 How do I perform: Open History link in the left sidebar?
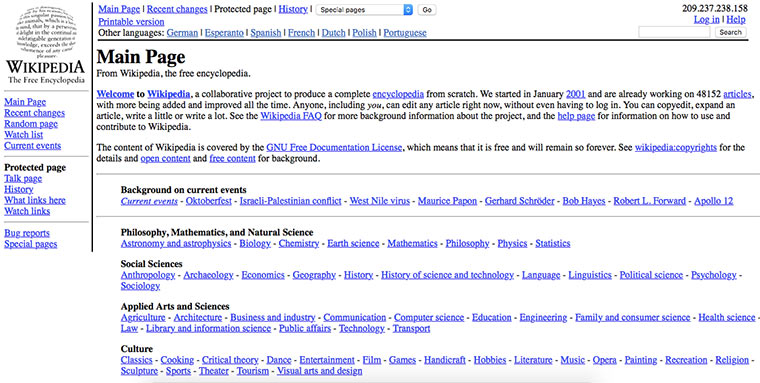[19, 189]
